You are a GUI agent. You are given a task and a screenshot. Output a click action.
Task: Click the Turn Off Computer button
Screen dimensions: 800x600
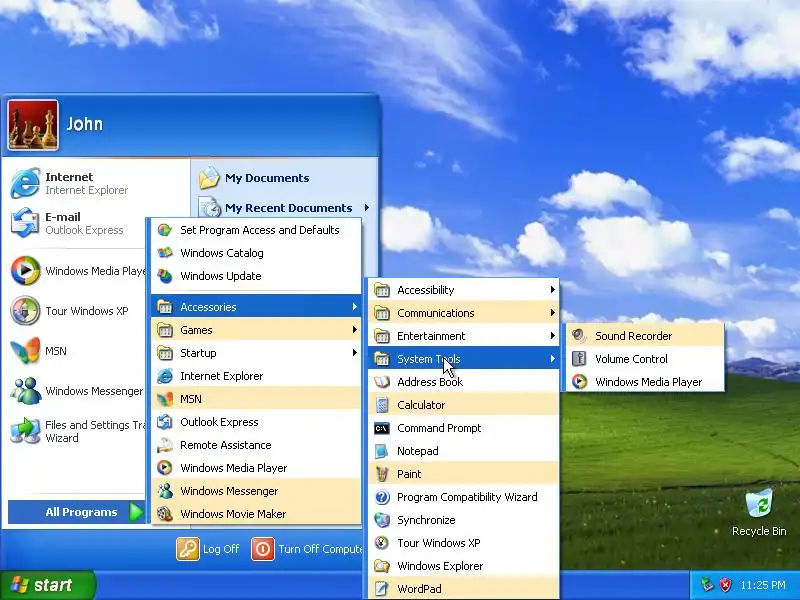point(307,549)
